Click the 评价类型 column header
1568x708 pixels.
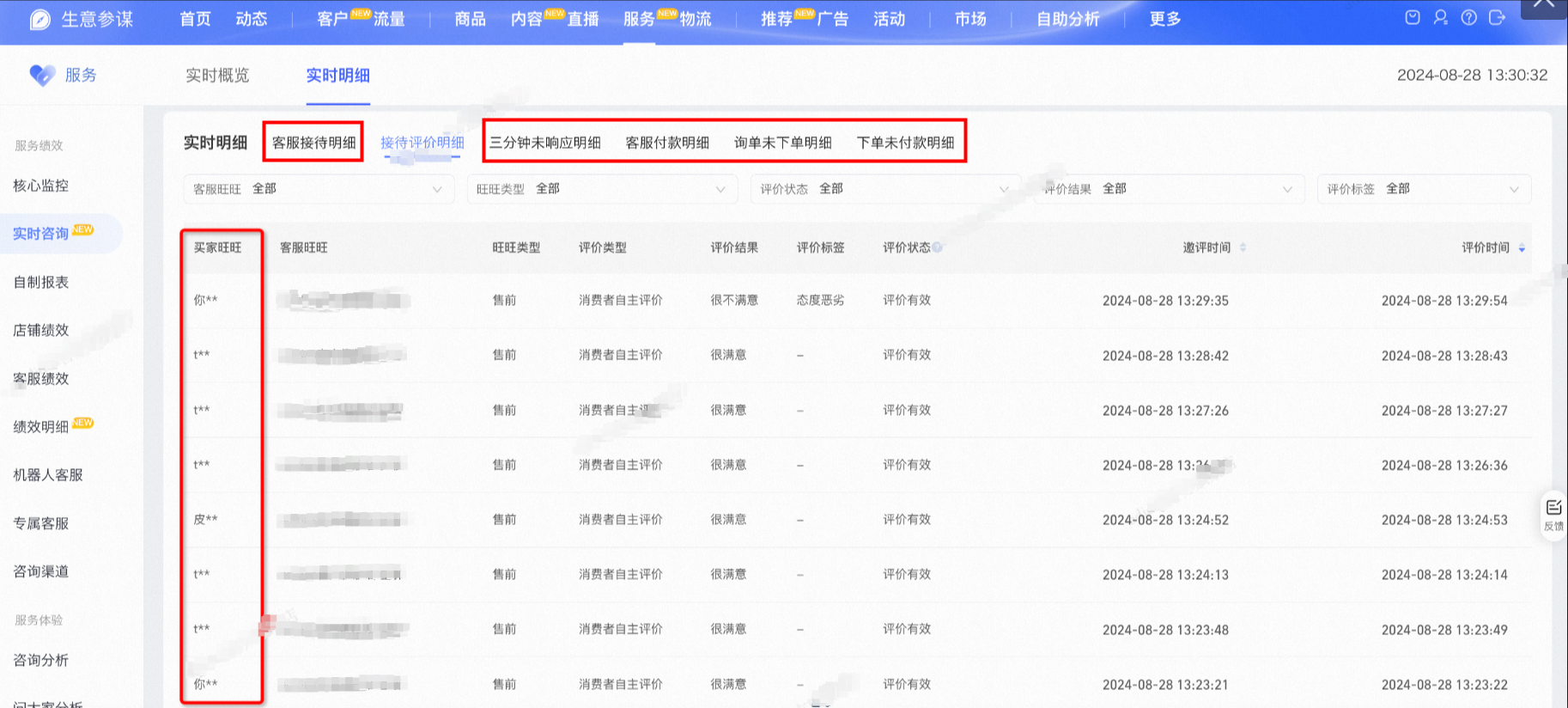[603, 247]
